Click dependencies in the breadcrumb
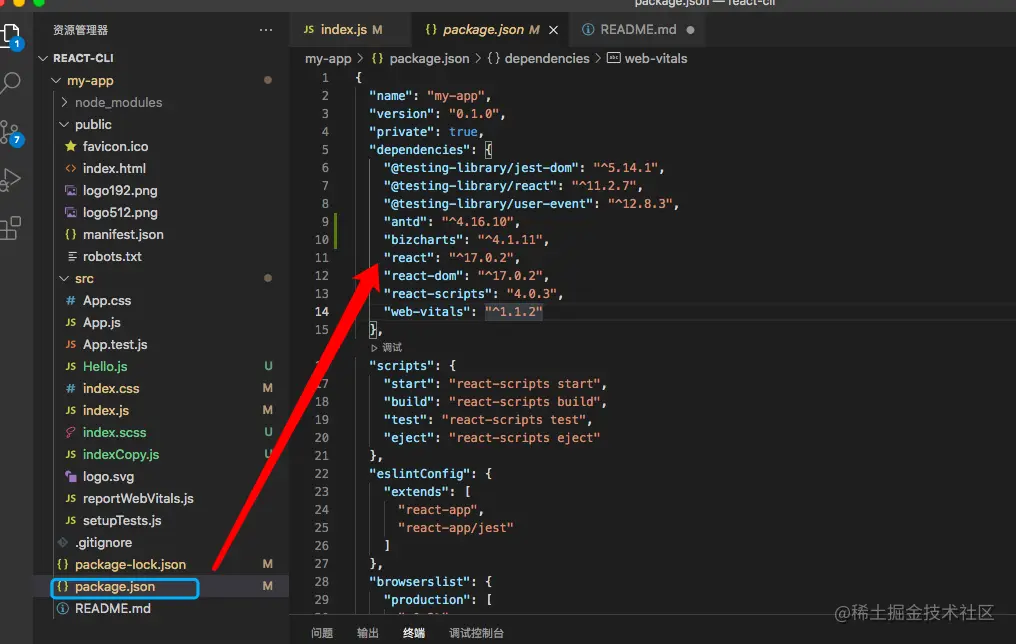 coord(546,58)
